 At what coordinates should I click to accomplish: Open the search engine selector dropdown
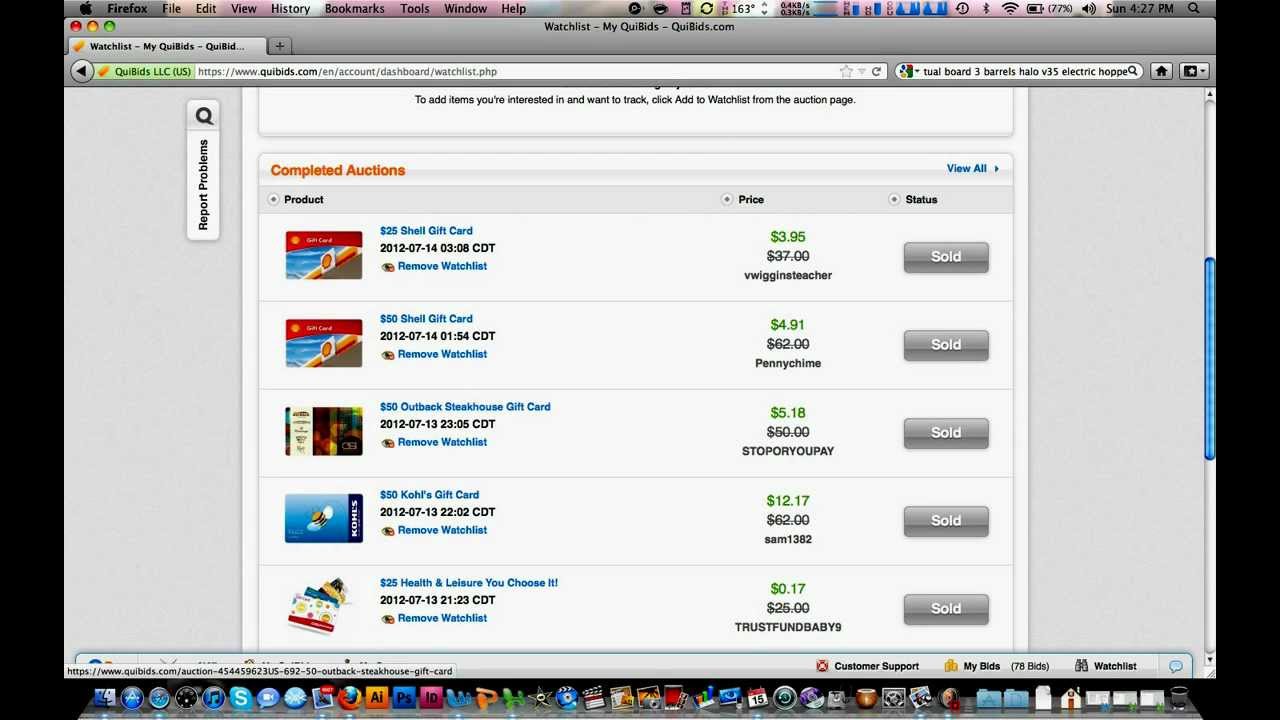click(908, 71)
